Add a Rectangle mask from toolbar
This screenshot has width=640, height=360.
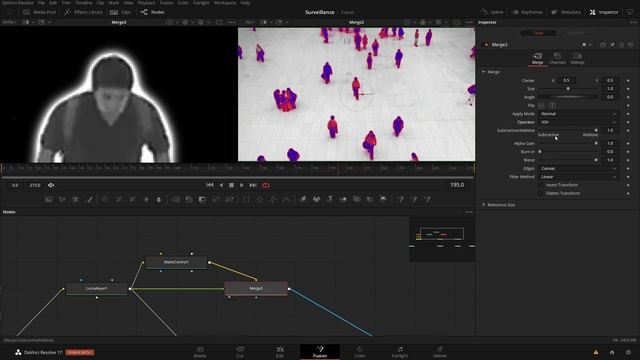point(246,199)
